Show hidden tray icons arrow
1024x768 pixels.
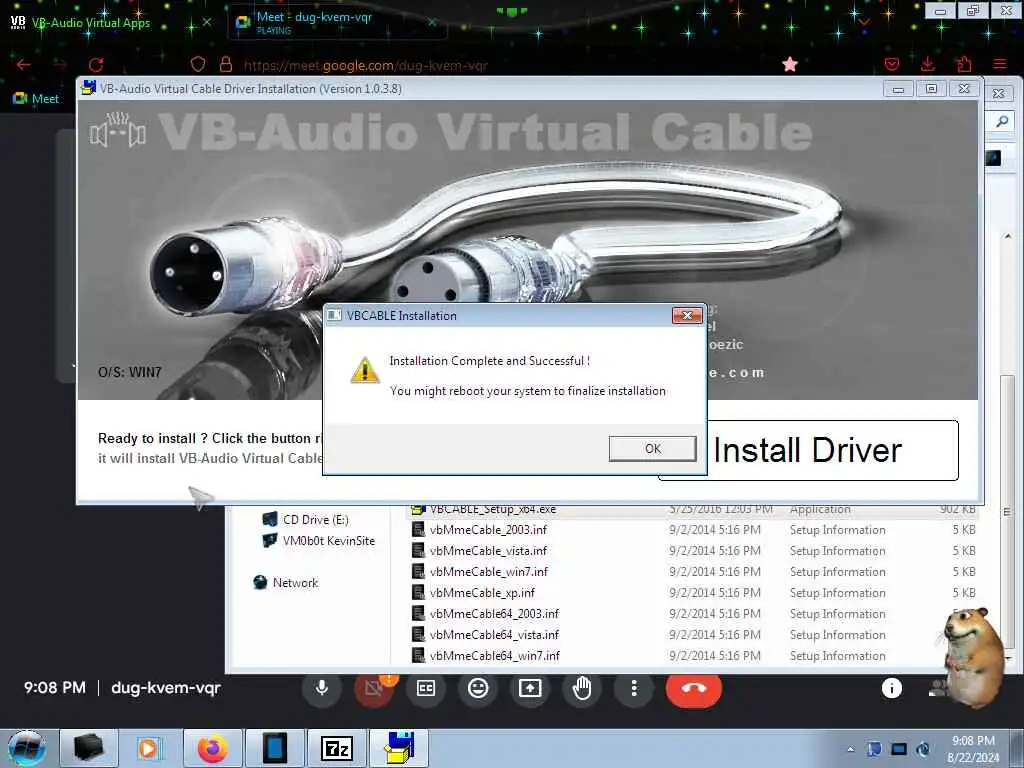850,749
